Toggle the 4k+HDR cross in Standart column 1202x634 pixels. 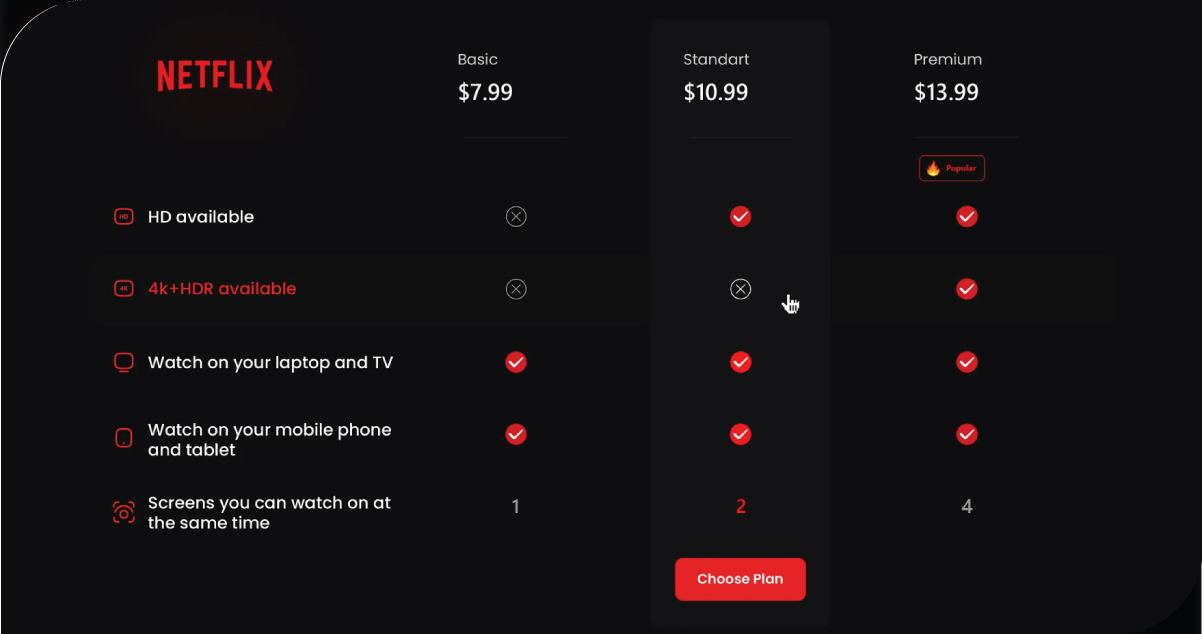[x=740, y=288]
